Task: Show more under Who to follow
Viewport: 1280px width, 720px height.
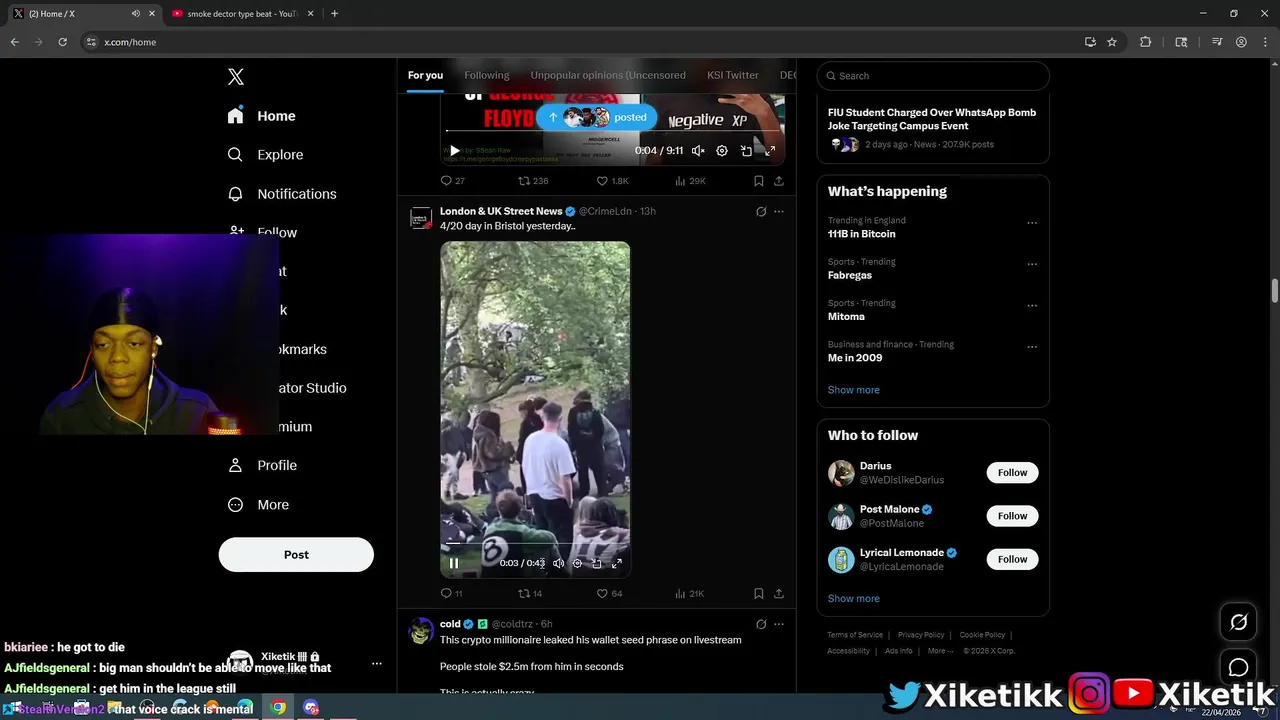Action: [x=854, y=599]
